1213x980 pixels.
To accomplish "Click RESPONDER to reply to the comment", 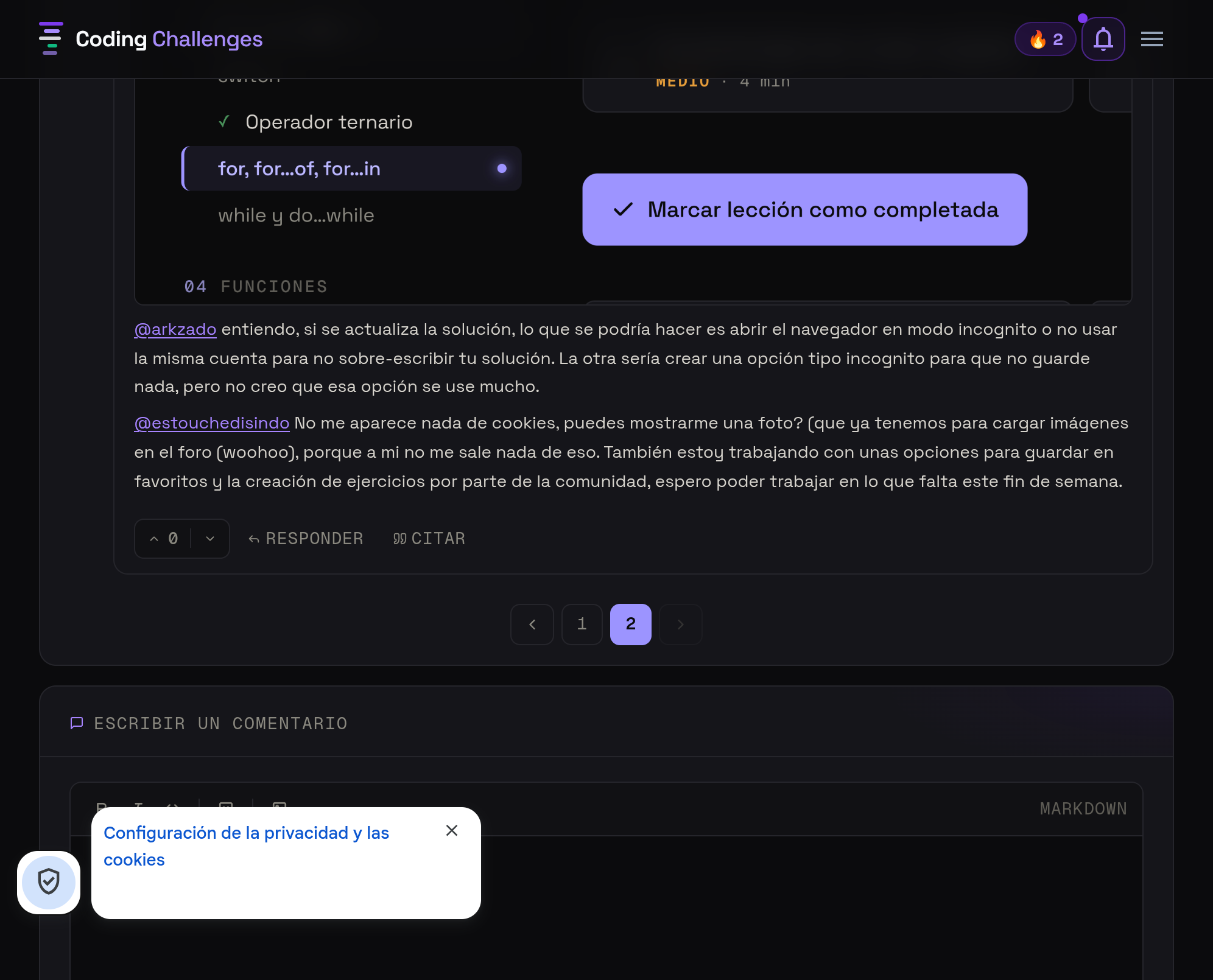I will (x=306, y=539).
